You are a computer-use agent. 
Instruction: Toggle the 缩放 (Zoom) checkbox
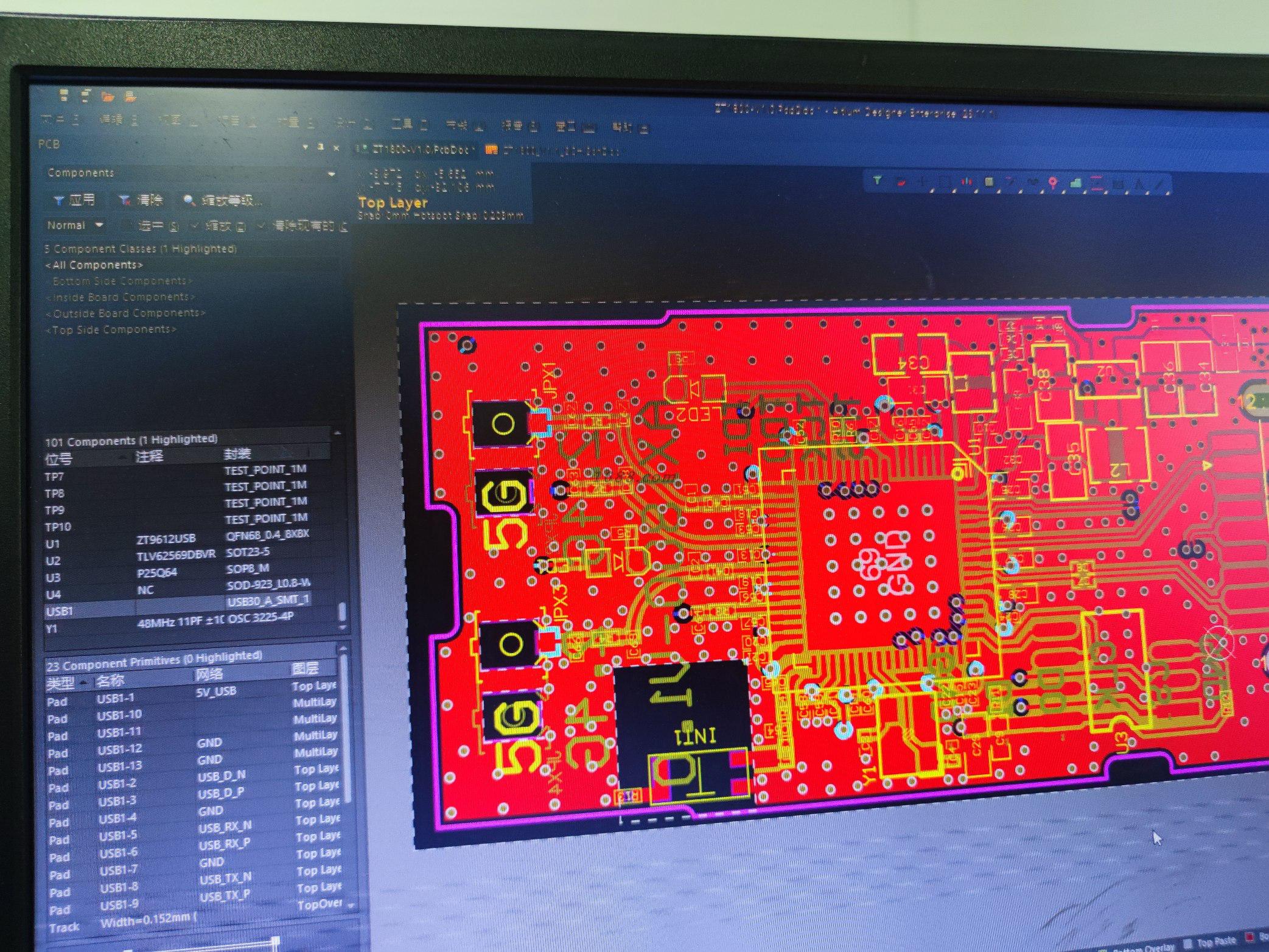pyautogui.click(x=195, y=226)
